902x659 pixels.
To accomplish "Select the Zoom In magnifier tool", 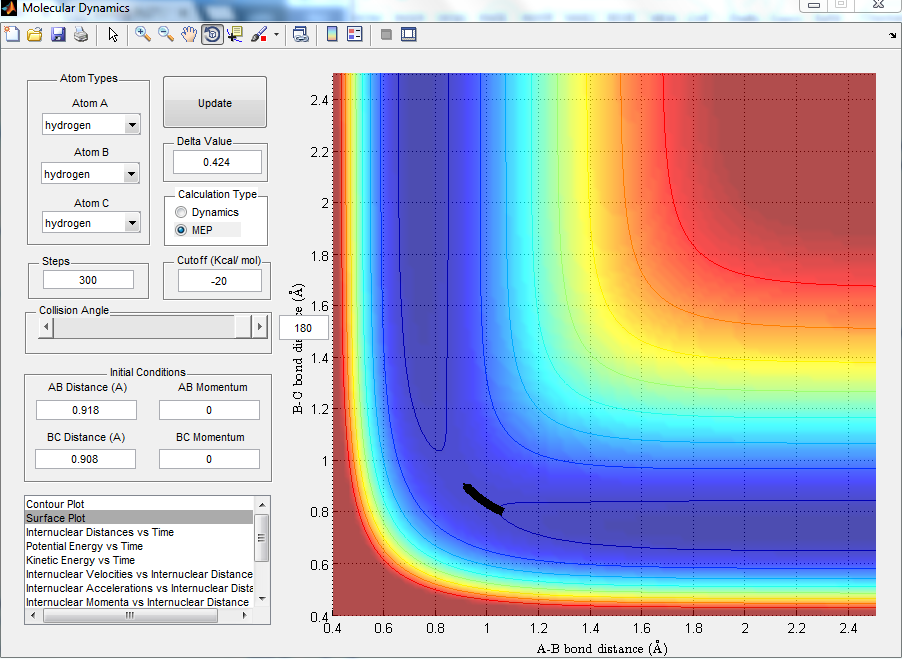I will (x=143, y=35).
